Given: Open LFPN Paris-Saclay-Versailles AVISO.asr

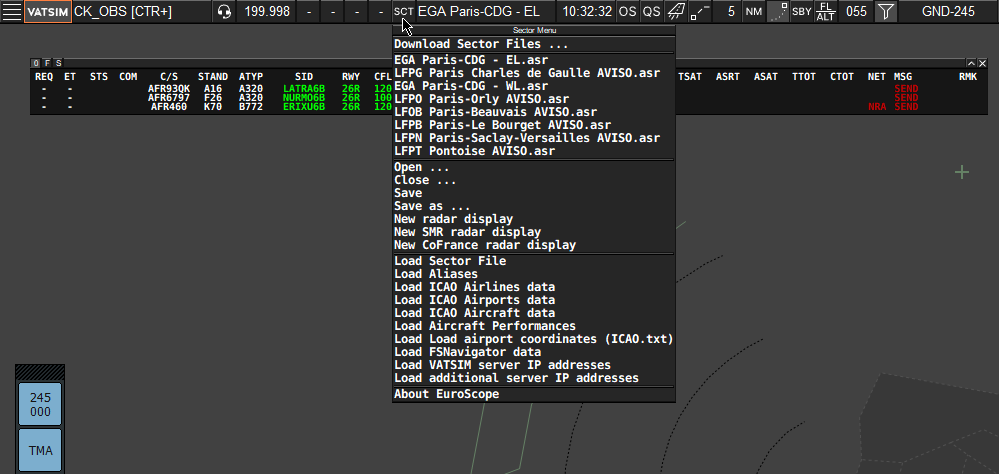Looking at the screenshot, I should point(534,138).
